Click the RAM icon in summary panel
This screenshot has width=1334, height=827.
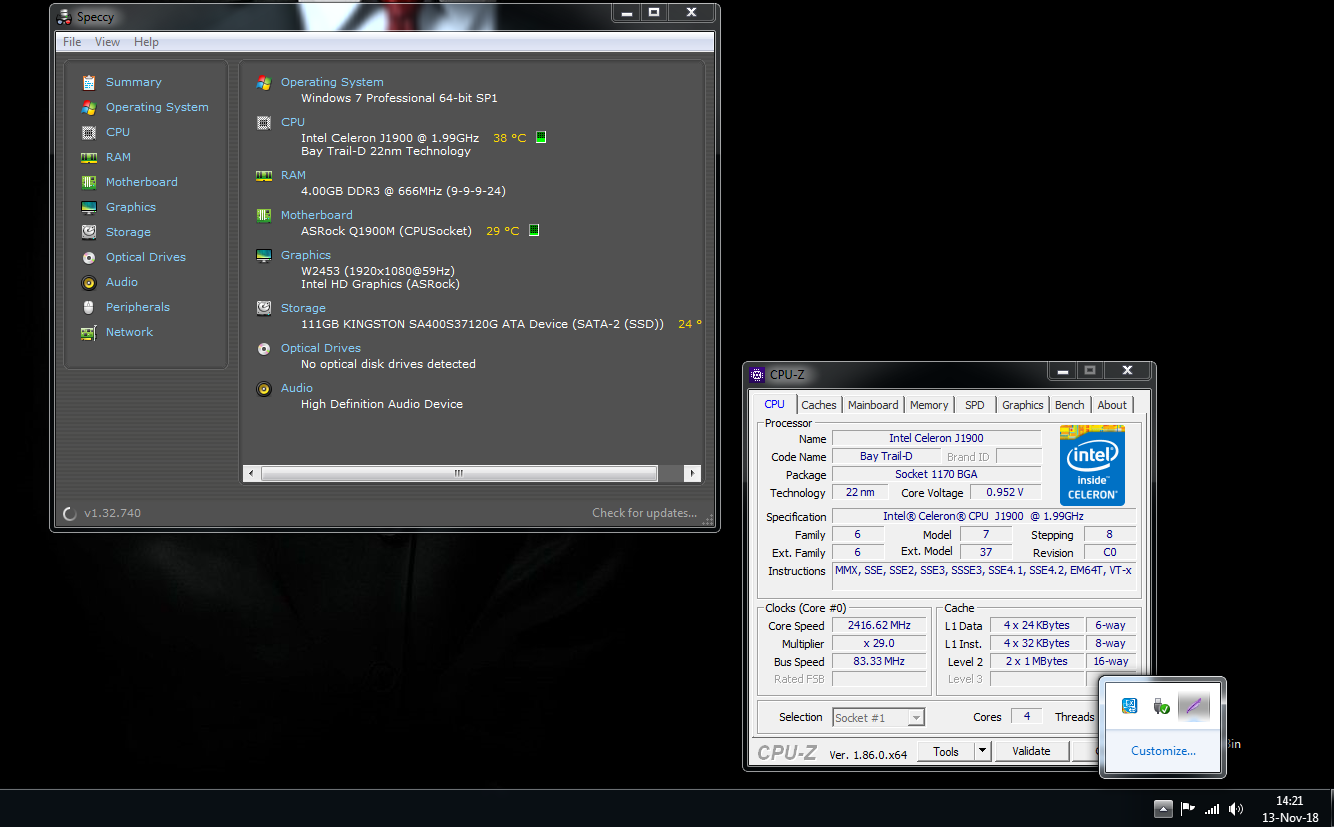click(x=264, y=175)
